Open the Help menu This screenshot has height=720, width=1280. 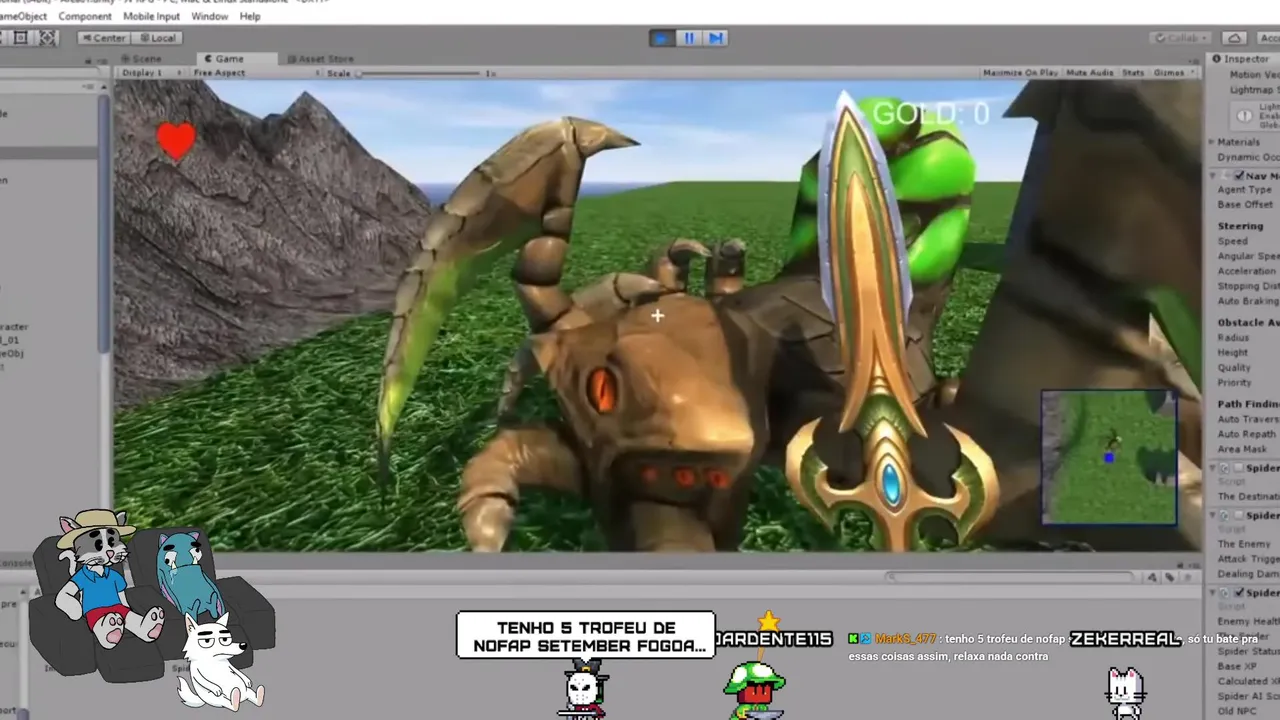point(250,16)
